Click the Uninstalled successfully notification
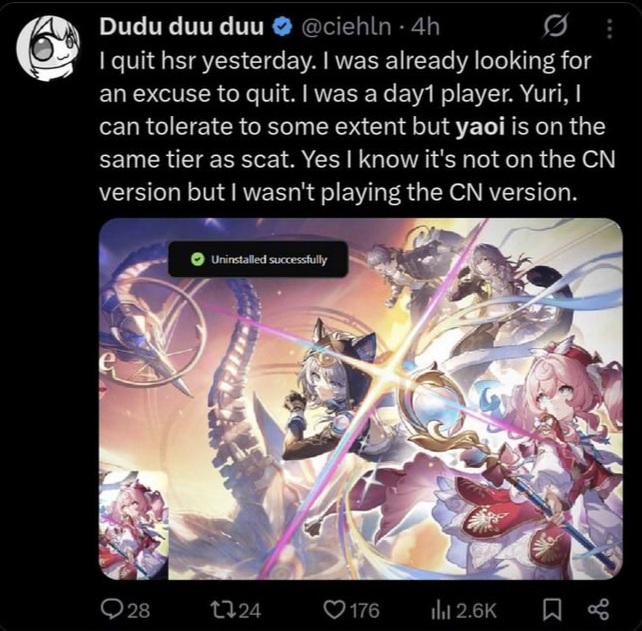The height and width of the screenshot is (631, 642). coord(258,259)
